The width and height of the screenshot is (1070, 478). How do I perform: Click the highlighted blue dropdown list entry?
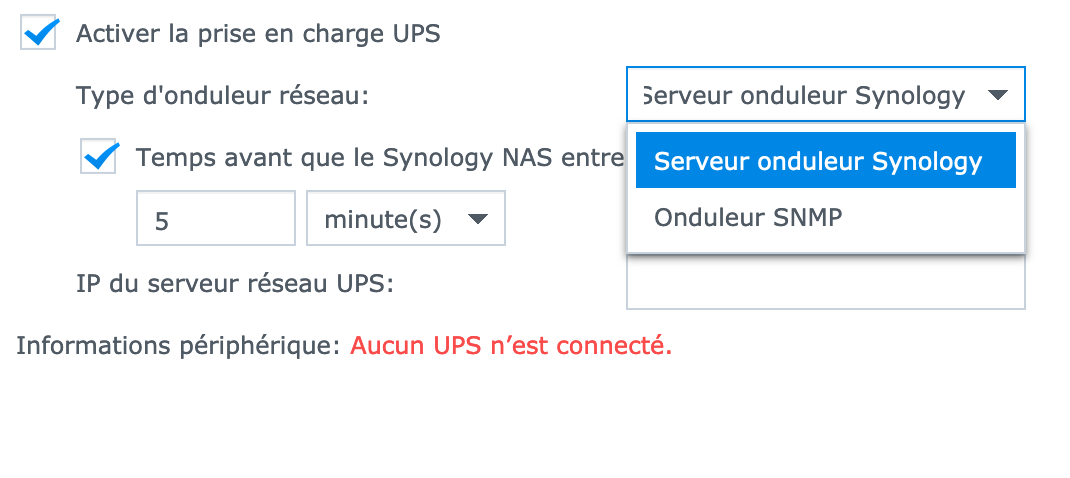[x=818, y=161]
